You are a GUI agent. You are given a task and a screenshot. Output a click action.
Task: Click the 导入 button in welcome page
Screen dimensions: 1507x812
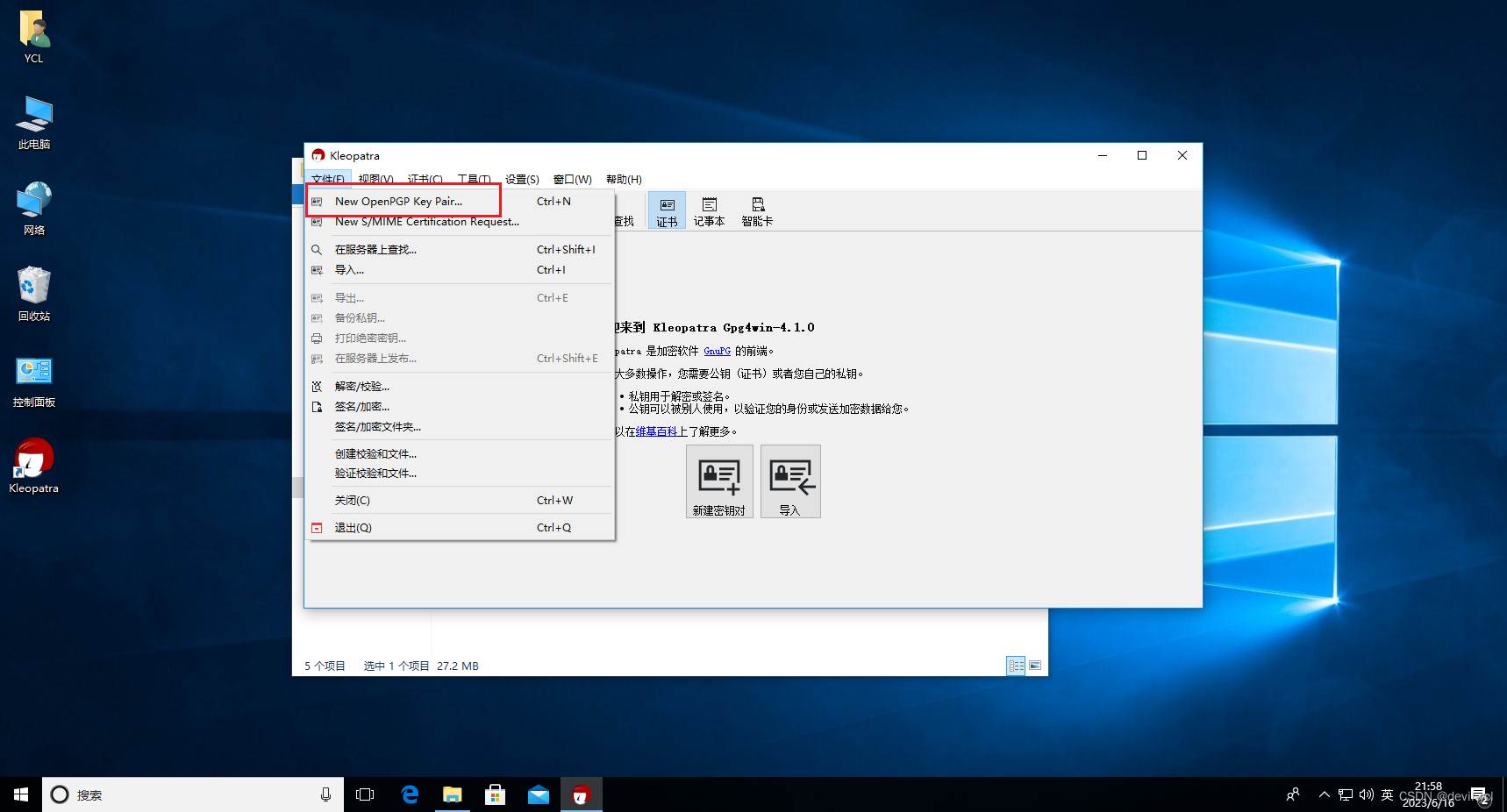tap(790, 481)
